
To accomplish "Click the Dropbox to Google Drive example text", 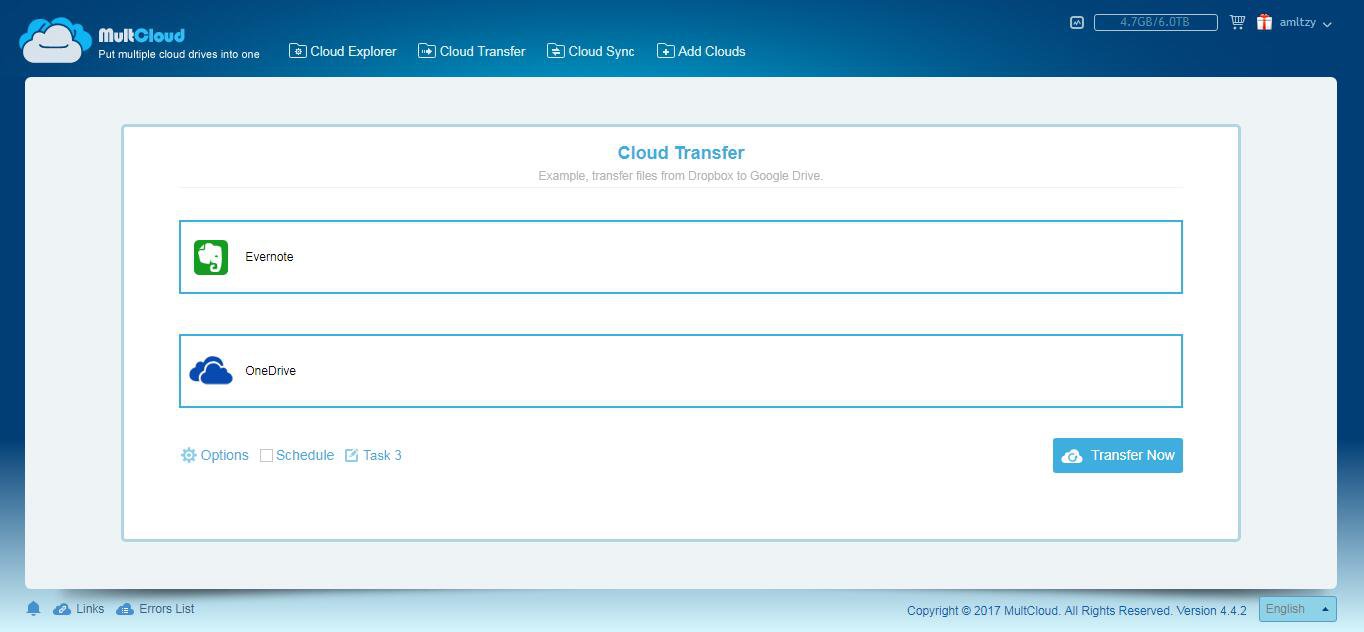I will click(681, 176).
